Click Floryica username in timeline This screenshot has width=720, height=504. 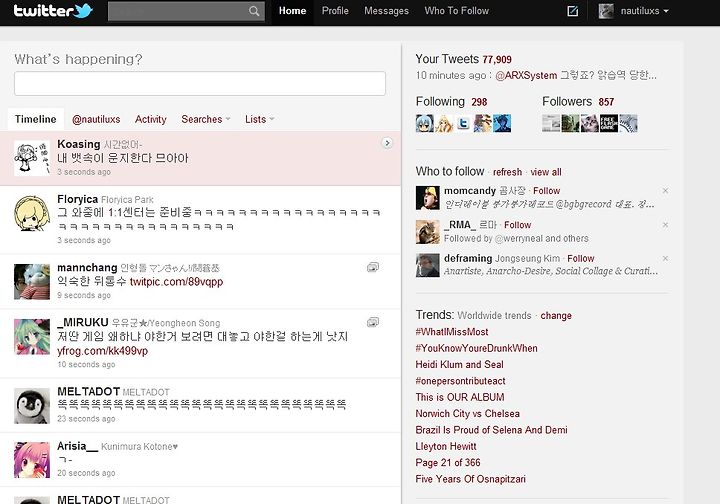point(78,199)
